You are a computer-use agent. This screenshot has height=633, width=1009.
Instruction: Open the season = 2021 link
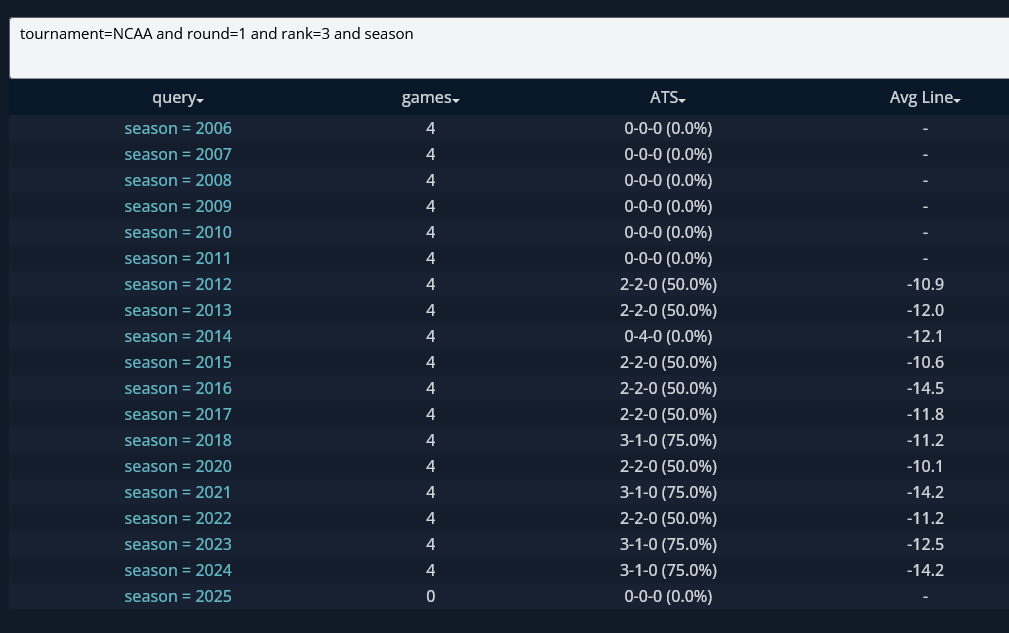point(178,493)
